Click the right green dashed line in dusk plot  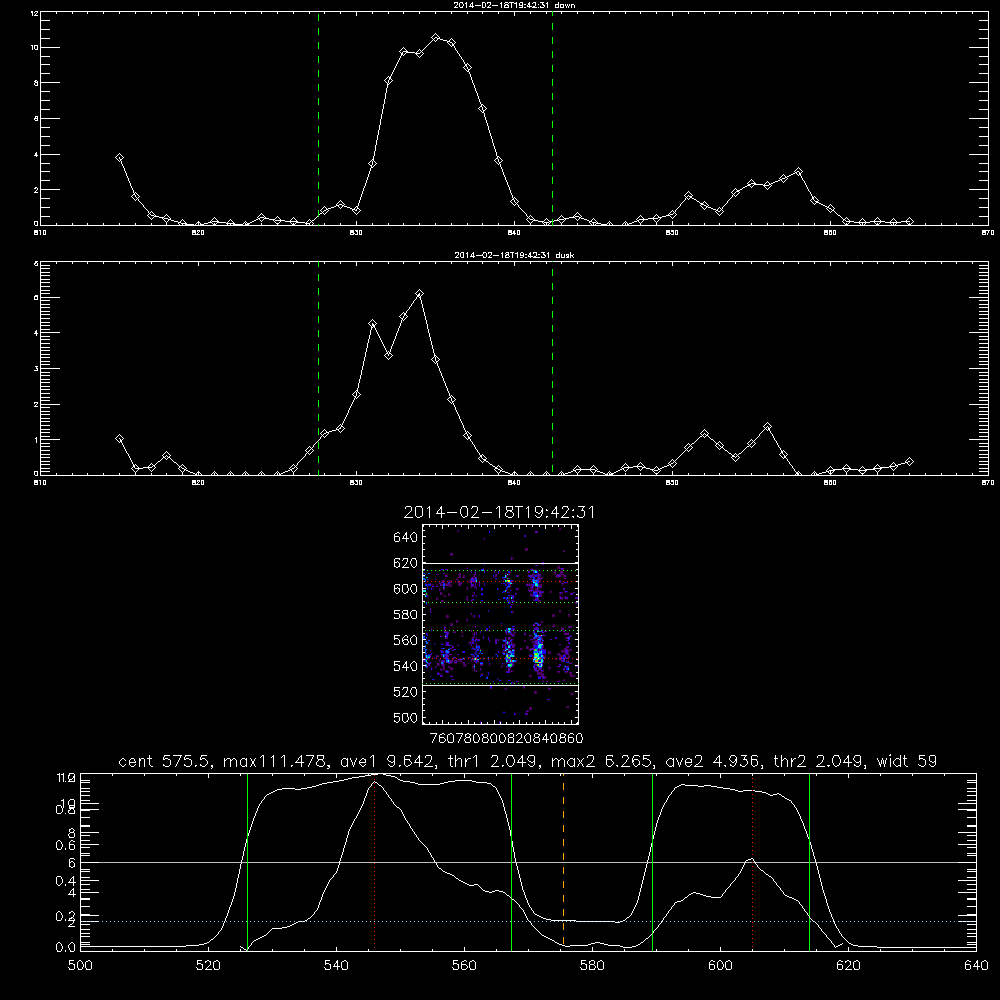552,368
